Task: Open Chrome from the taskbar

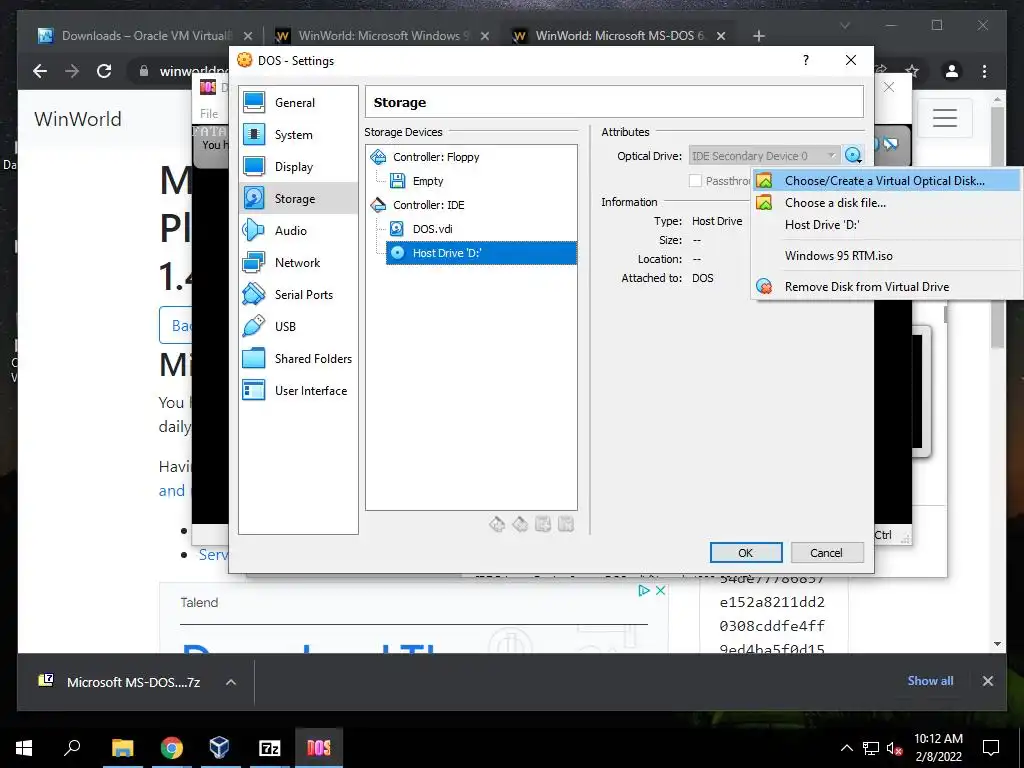Action: pyautogui.click(x=171, y=748)
